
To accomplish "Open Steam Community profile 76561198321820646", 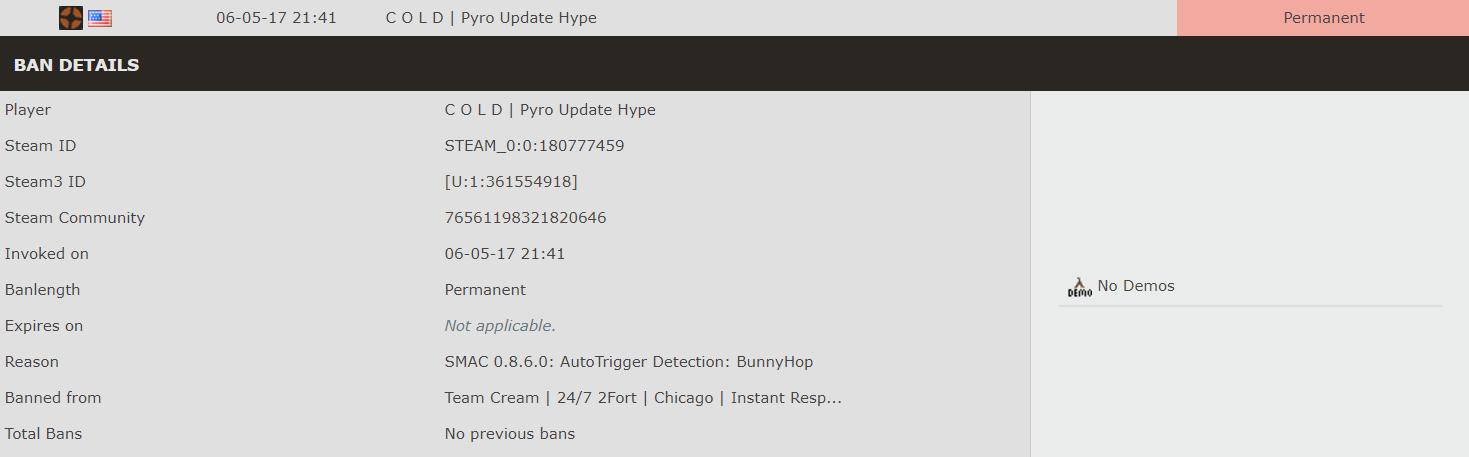I will point(525,218).
